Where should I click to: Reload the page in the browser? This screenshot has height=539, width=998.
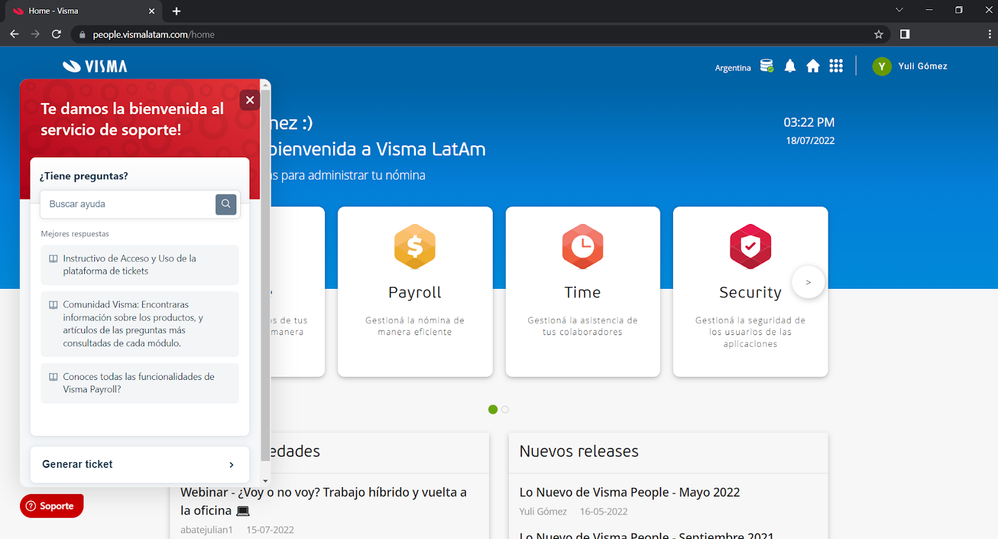pyautogui.click(x=56, y=34)
